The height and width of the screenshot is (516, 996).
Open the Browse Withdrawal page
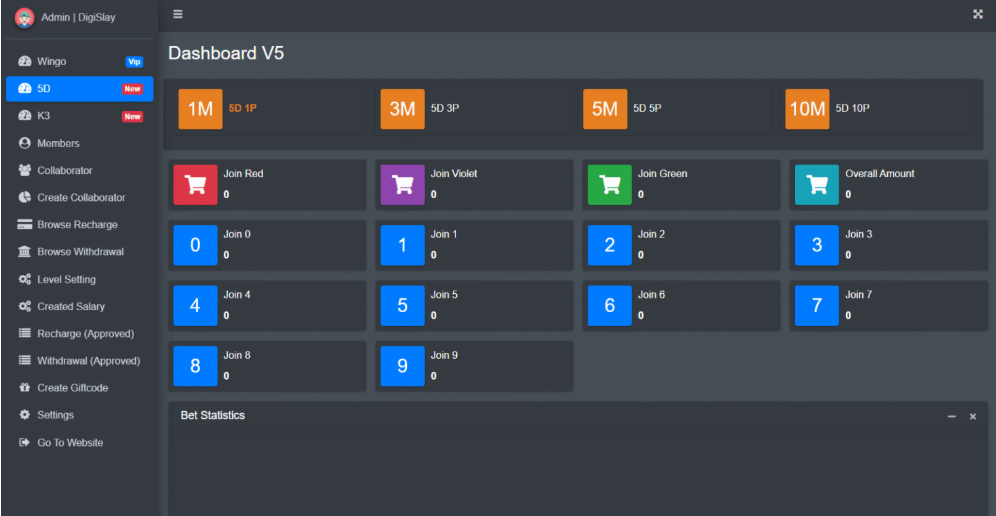coord(79,252)
